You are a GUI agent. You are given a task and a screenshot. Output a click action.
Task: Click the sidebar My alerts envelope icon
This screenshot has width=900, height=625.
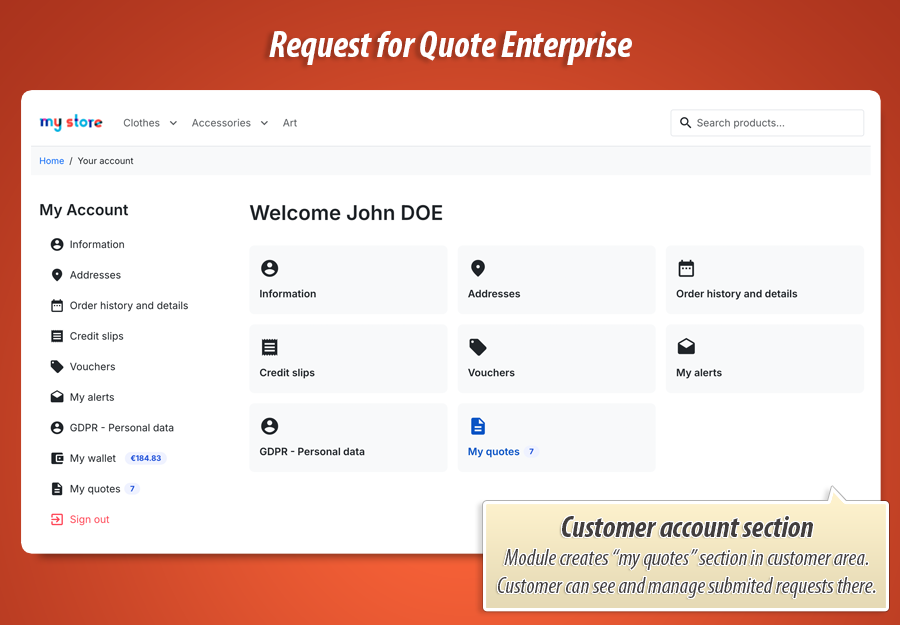tap(57, 397)
